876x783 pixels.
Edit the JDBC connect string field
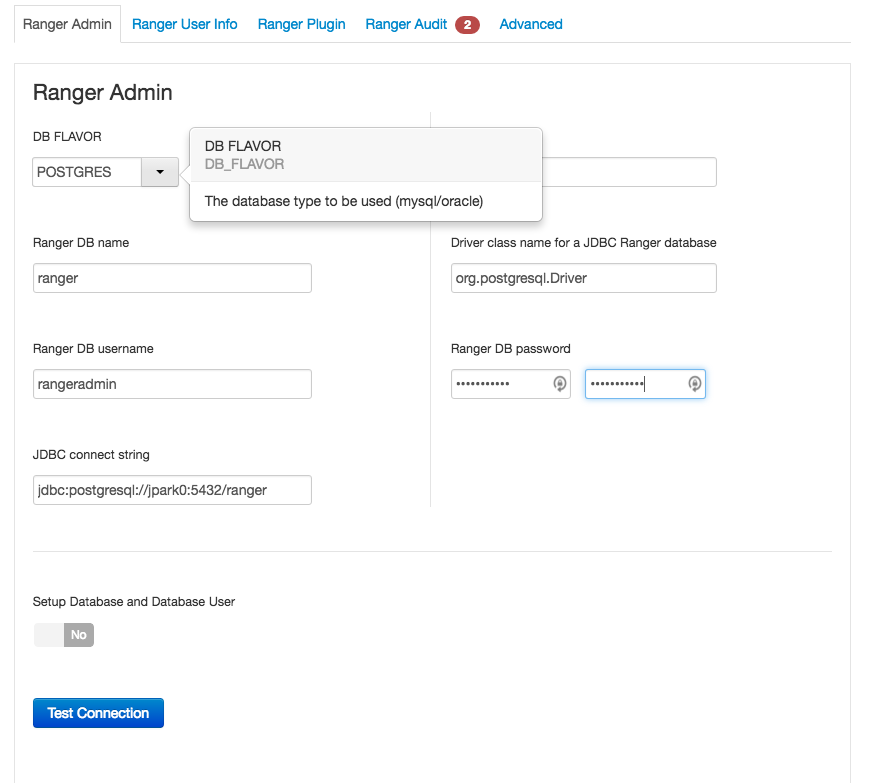tap(171, 489)
